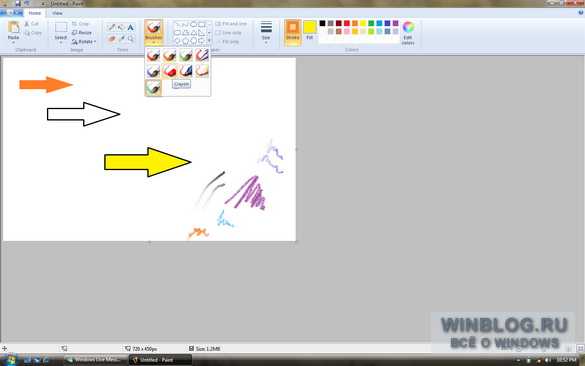
Task: Choose the Fill with color bucket tool
Action: (121, 28)
